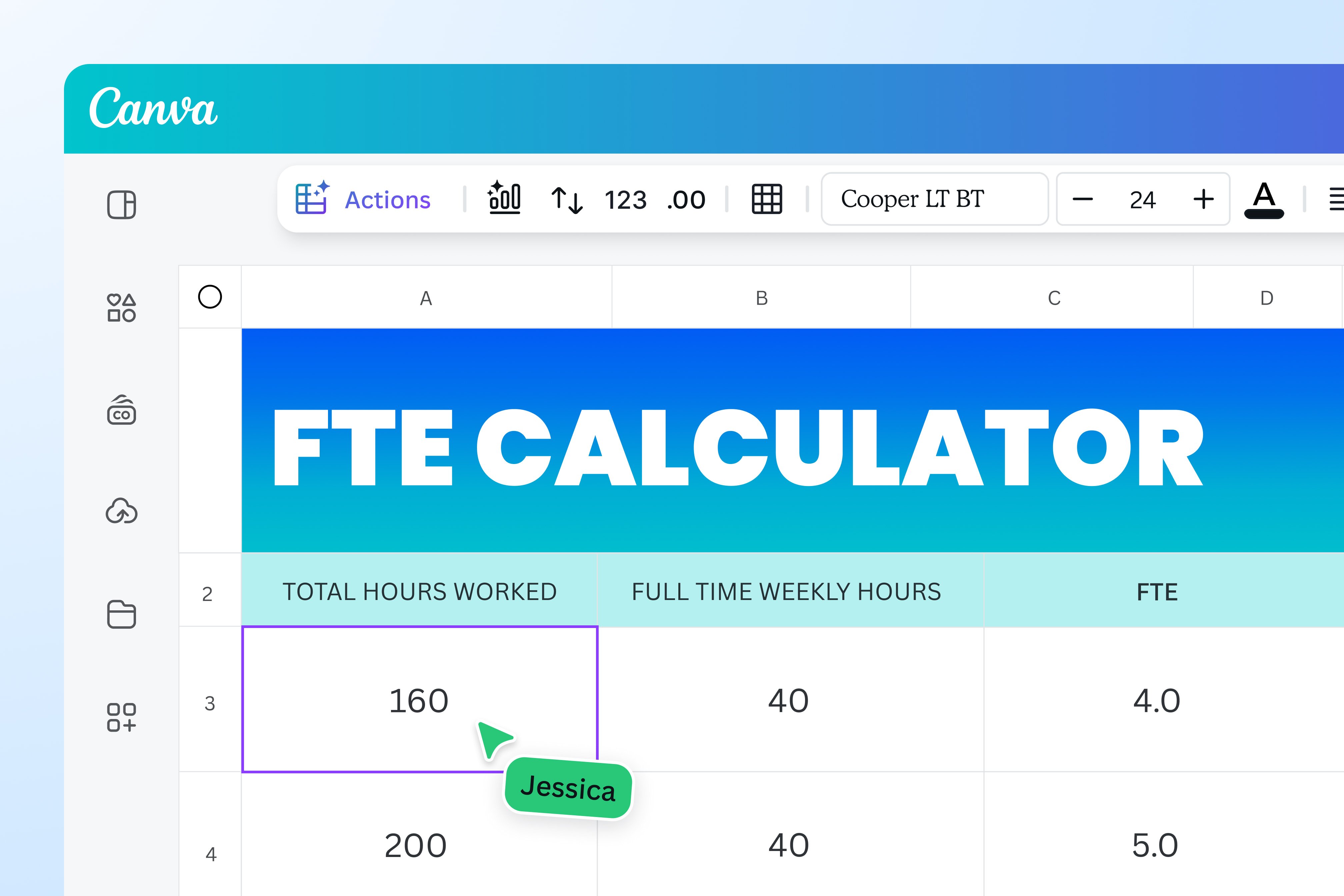Viewport: 1344px width, 896px height.
Task: Select column B header
Action: tap(760, 297)
